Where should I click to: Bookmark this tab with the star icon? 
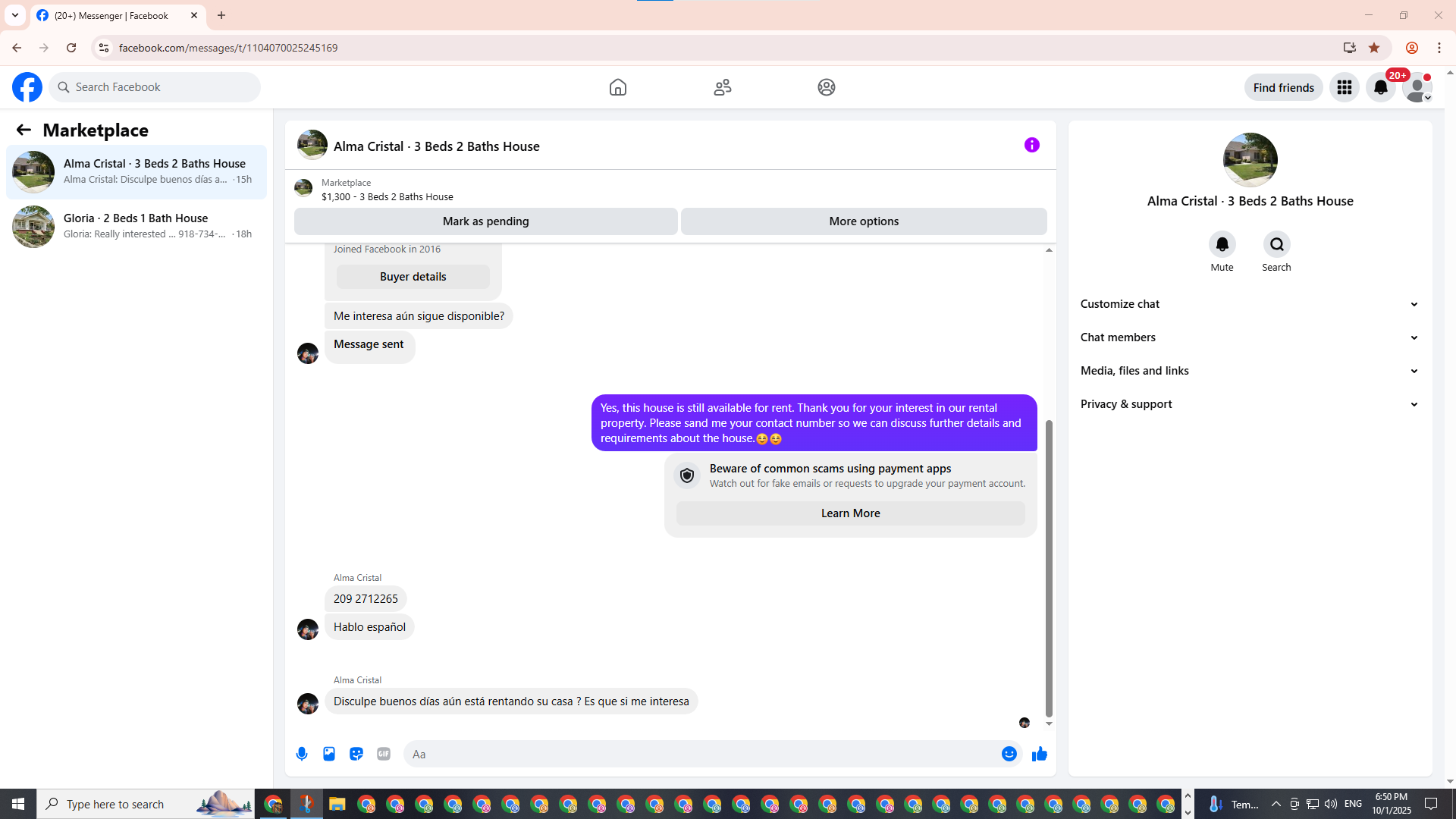(x=1374, y=48)
